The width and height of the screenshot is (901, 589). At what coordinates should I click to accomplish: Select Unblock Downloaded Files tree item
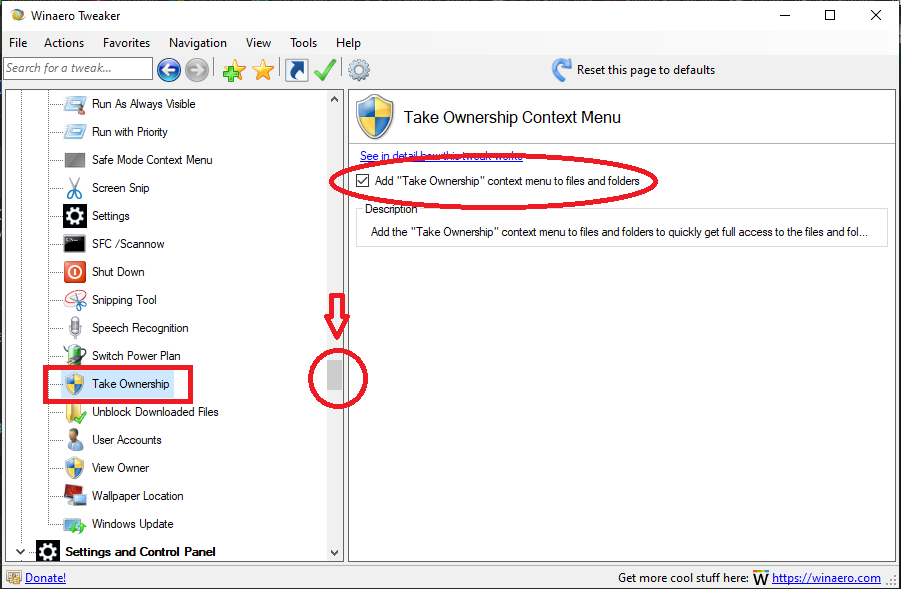[x=155, y=412]
